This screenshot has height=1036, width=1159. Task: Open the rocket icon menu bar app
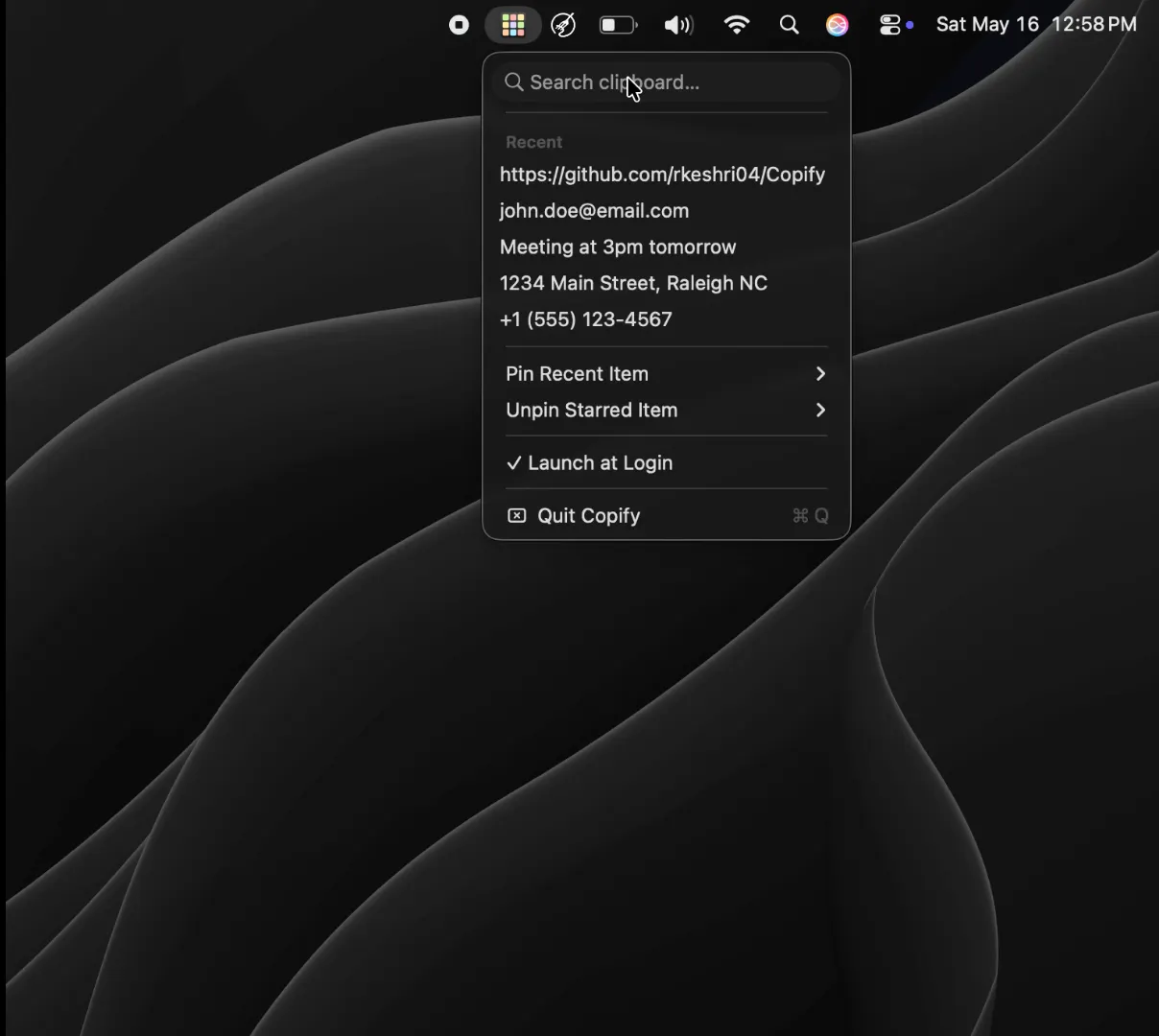(x=564, y=25)
